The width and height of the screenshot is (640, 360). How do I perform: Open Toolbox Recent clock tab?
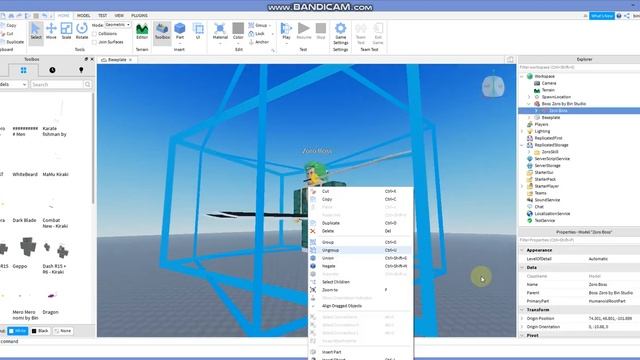pos(52,70)
